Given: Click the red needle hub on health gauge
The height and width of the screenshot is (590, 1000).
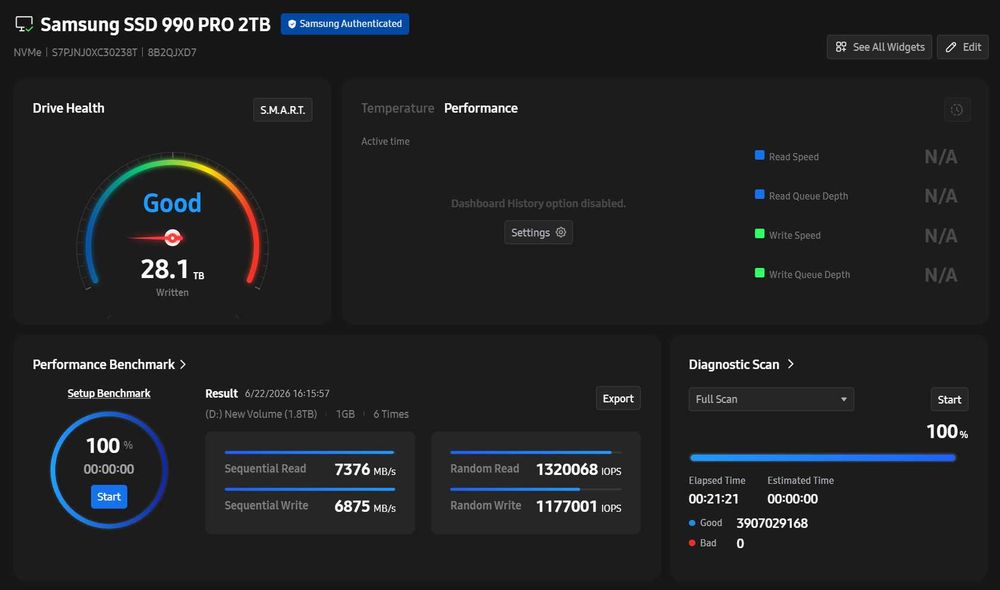Looking at the screenshot, I should click(x=172, y=238).
